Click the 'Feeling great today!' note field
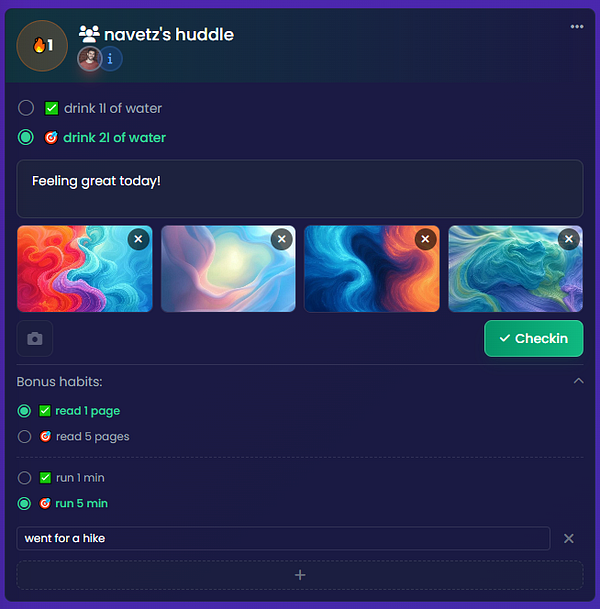Viewport: 600px width, 609px height. (300, 189)
